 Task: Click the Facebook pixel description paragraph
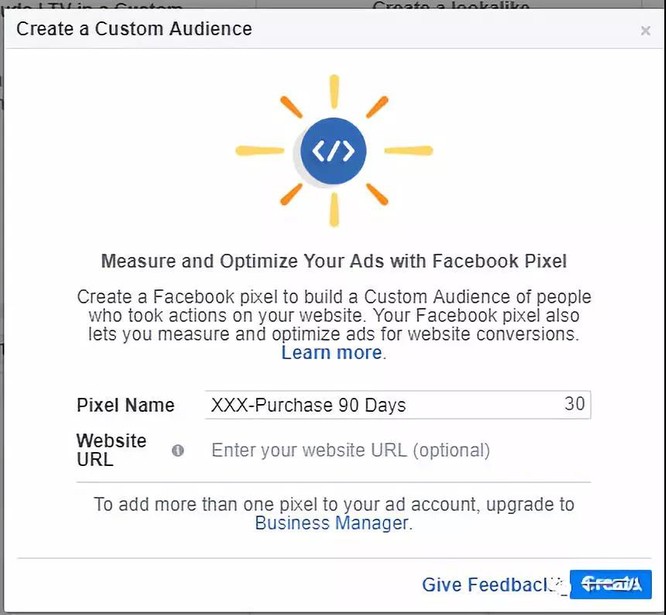point(333,316)
